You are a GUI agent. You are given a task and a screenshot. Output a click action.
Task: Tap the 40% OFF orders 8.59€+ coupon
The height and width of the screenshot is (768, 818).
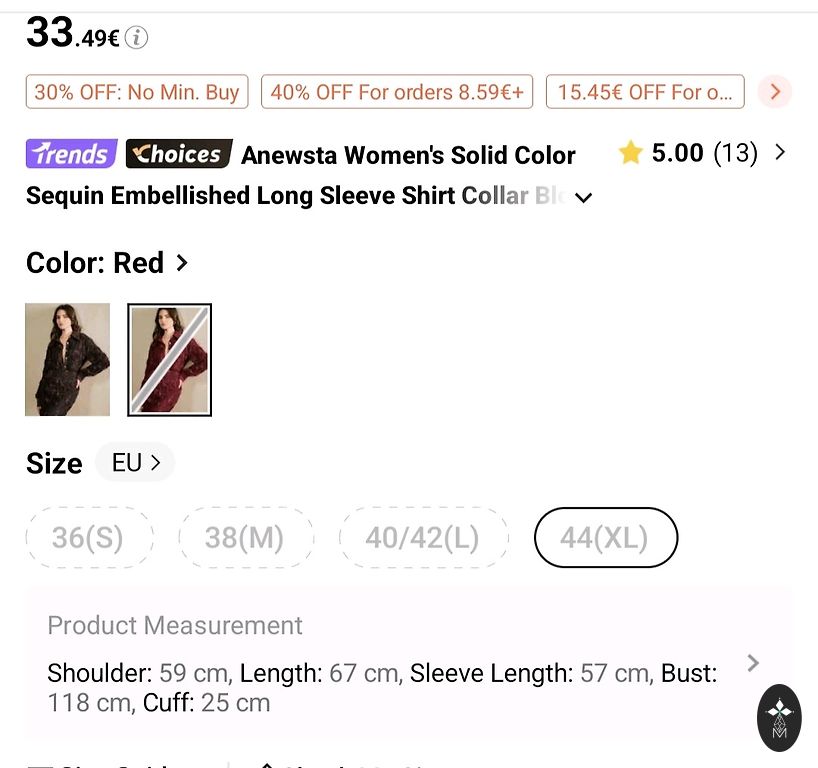[397, 92]
